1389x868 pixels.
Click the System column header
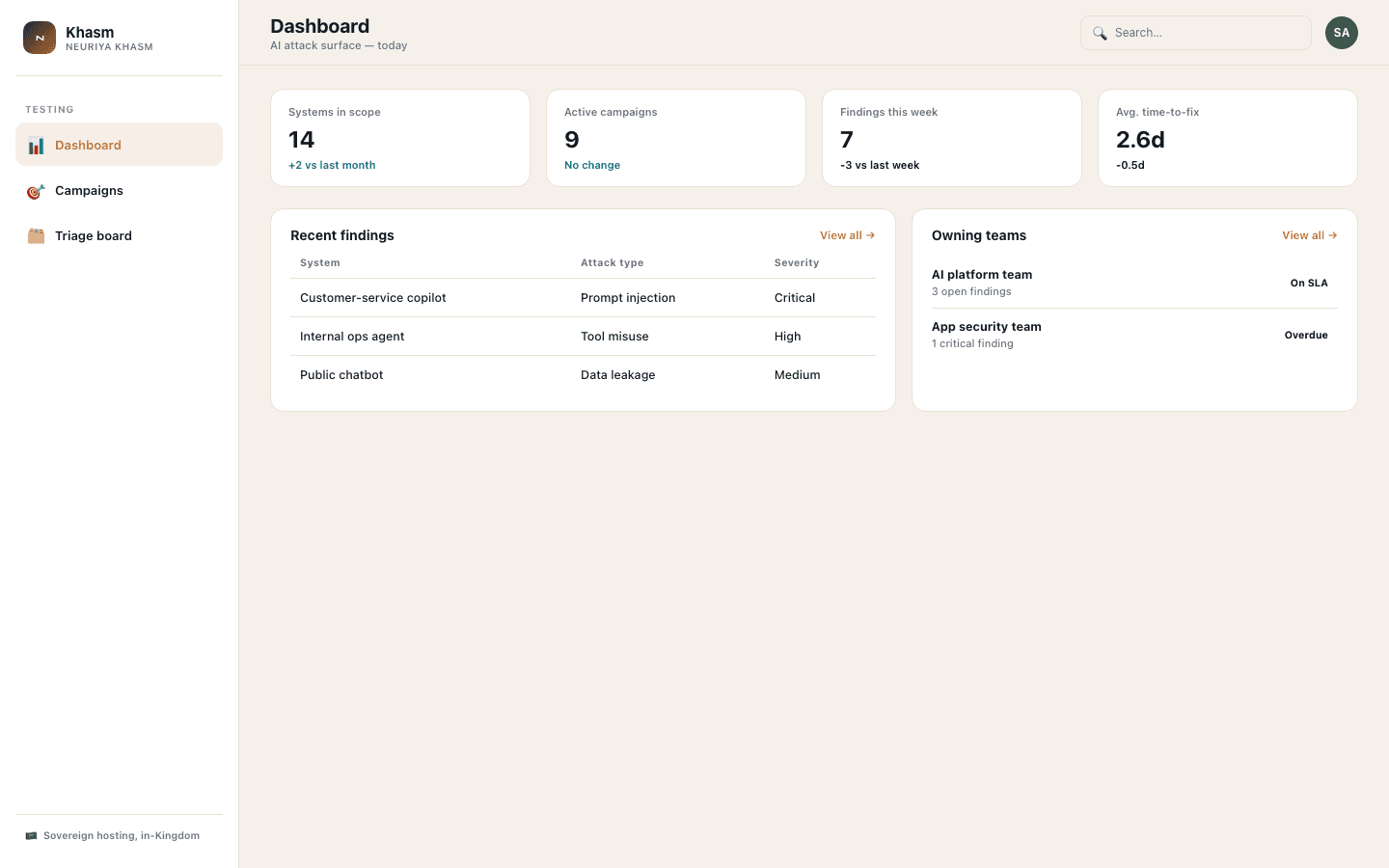319,262
